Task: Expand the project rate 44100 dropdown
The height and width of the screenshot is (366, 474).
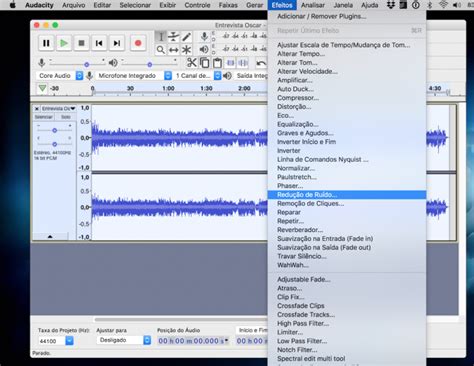Action: [x=69, y=341]
